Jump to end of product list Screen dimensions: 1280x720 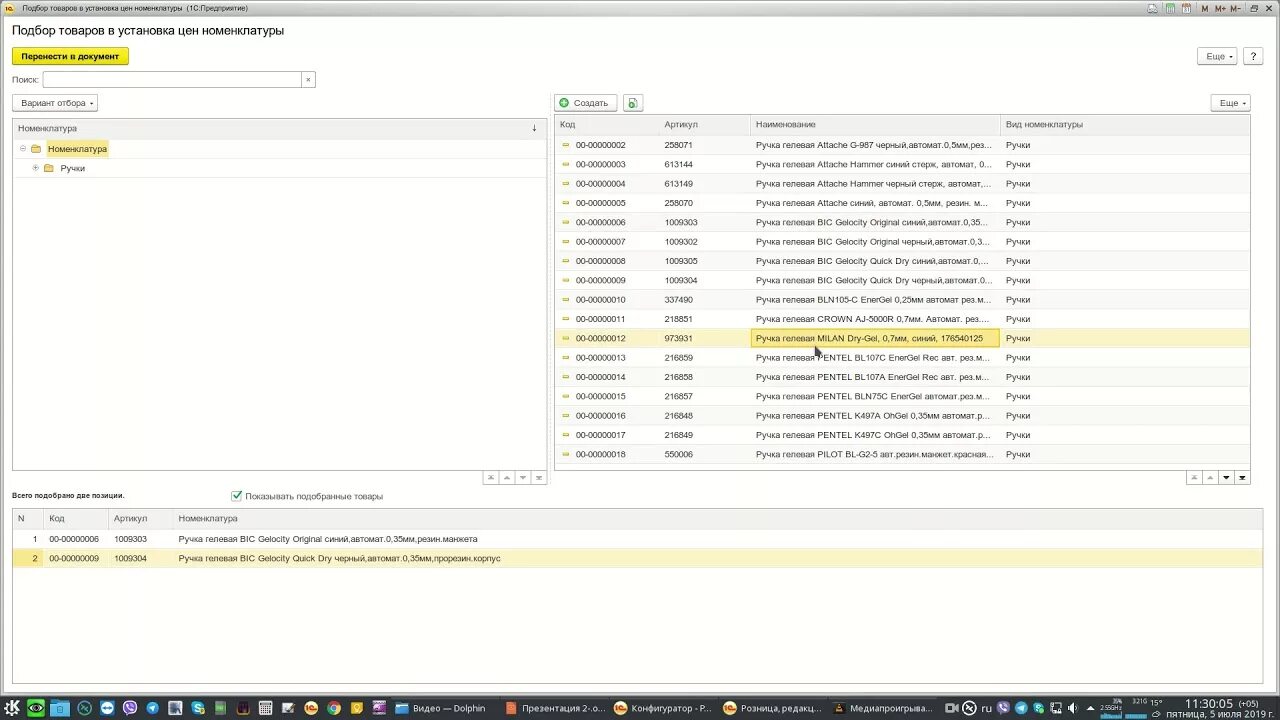tap(1243, 478)
